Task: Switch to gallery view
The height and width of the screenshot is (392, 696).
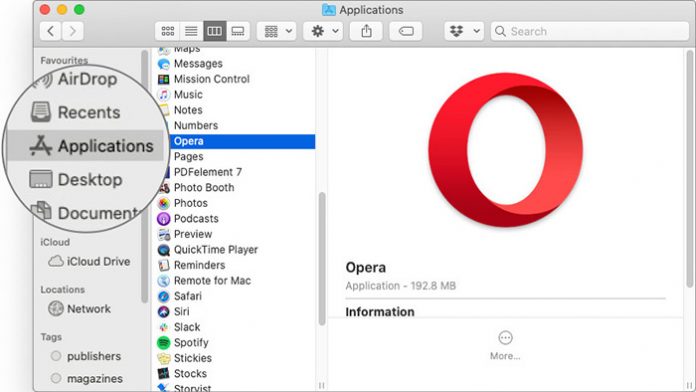Action: click(238, 31)
